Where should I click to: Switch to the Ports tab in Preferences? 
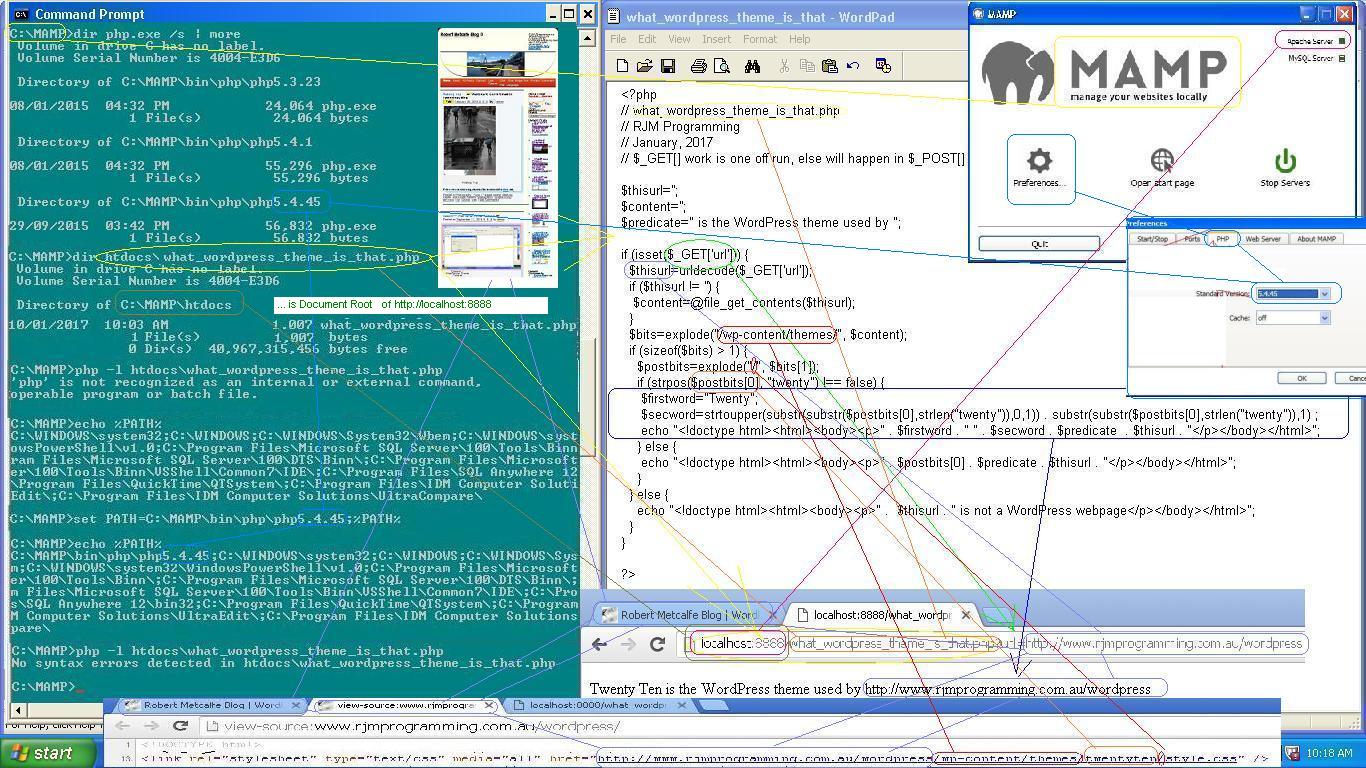point(1191,239)
